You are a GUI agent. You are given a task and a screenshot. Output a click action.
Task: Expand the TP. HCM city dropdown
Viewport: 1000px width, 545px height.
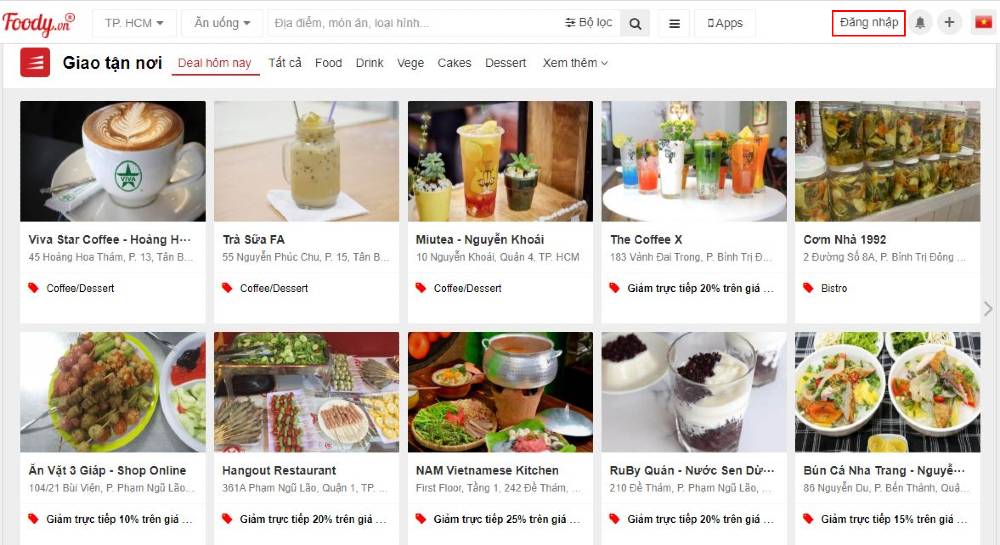pos(134,23)
